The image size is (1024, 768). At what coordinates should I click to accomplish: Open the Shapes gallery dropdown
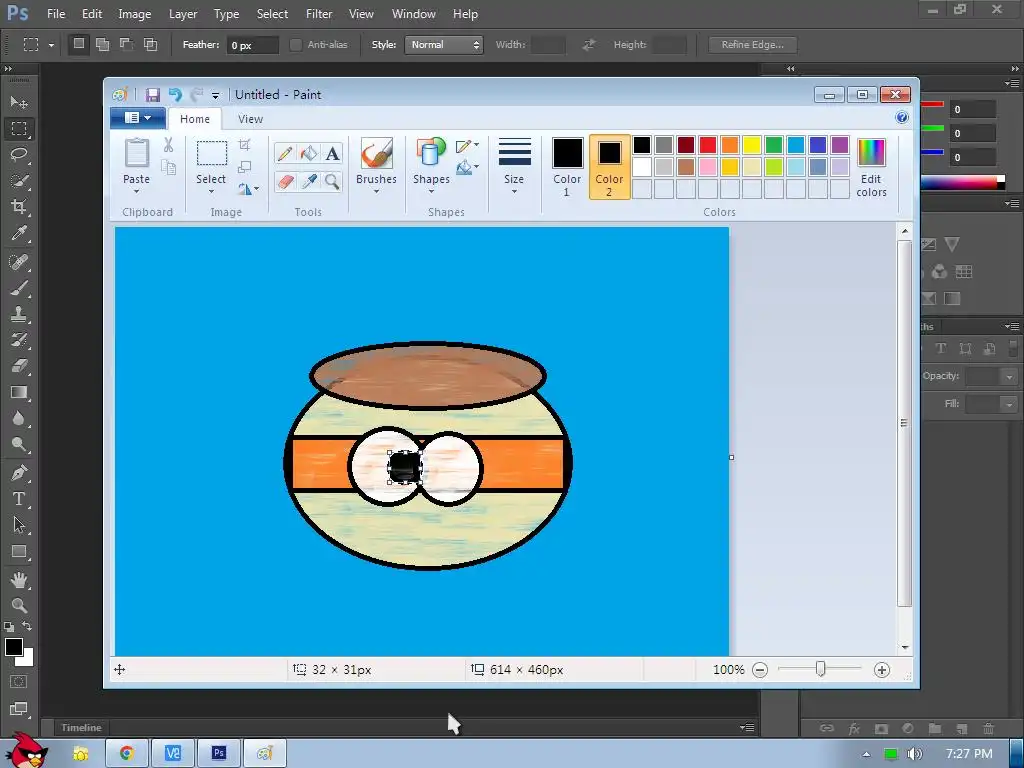[431, 192]
